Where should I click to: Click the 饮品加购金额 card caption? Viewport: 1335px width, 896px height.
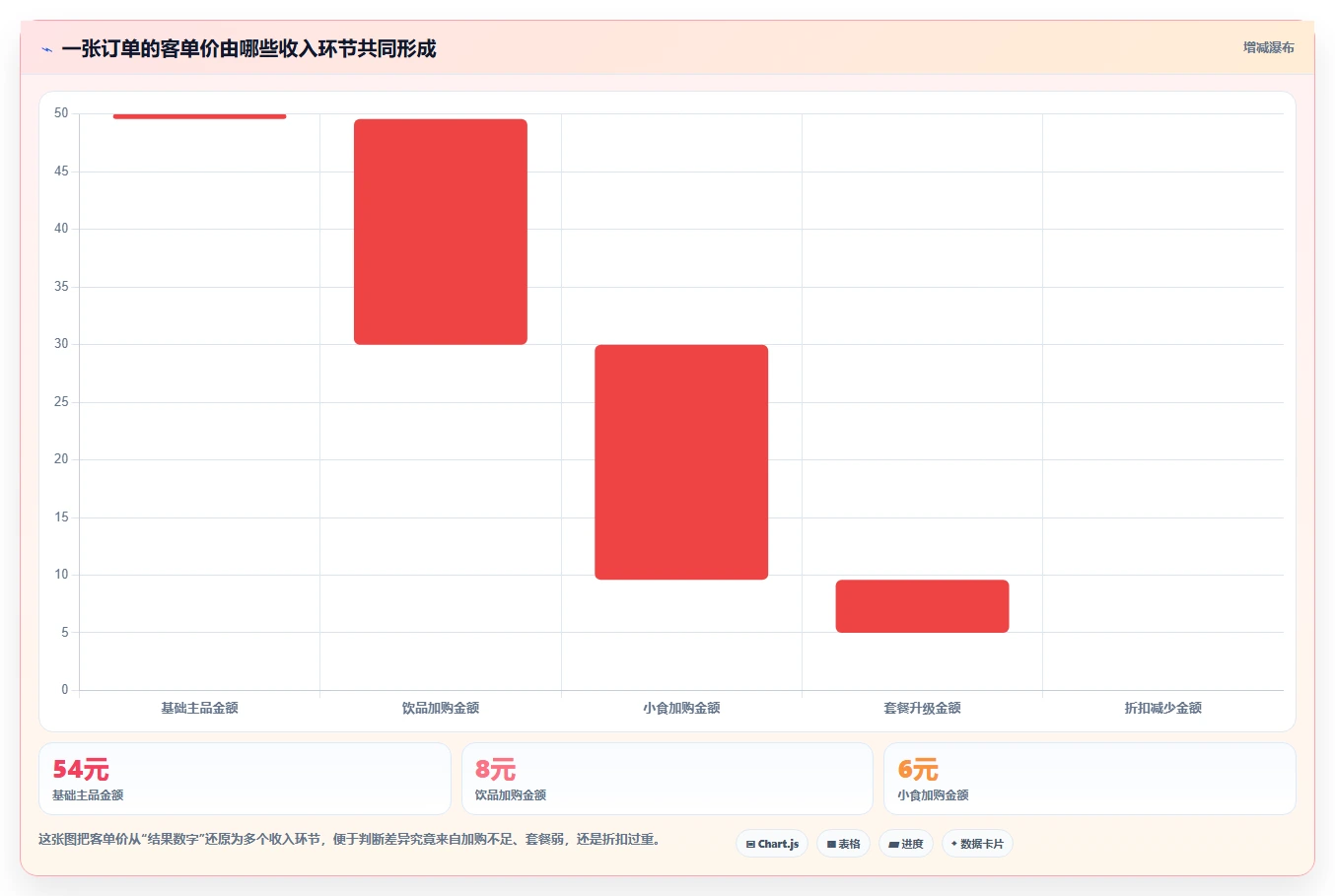511,795
